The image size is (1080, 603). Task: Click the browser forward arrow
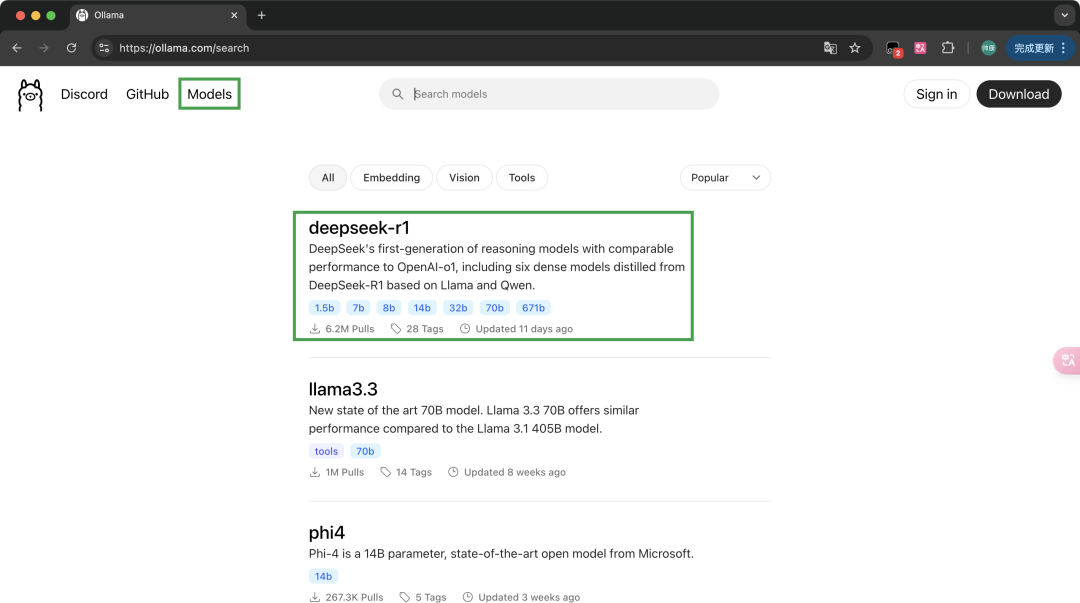pos(44,48)
